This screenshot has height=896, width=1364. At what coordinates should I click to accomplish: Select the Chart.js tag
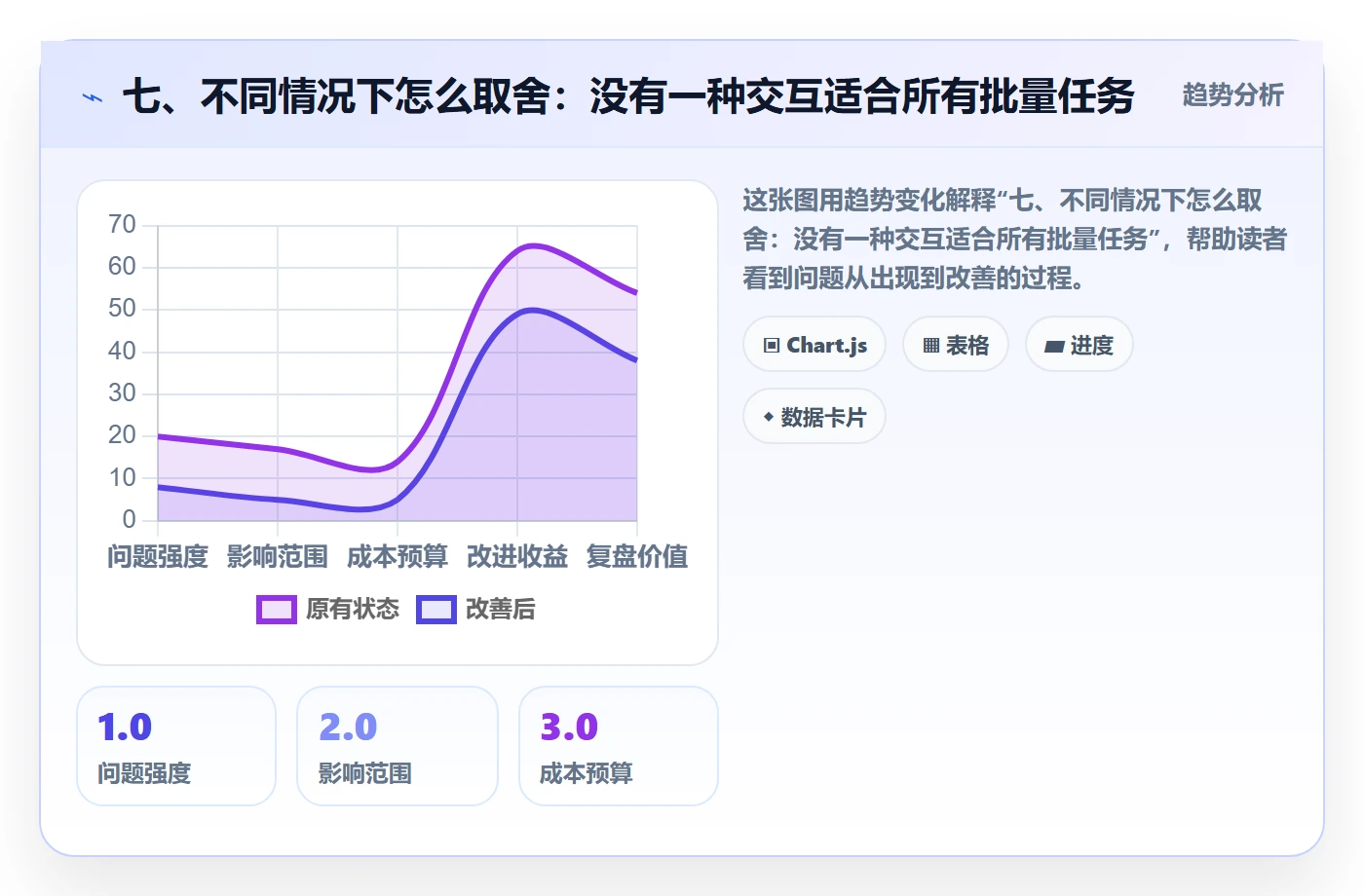point(815,345)
